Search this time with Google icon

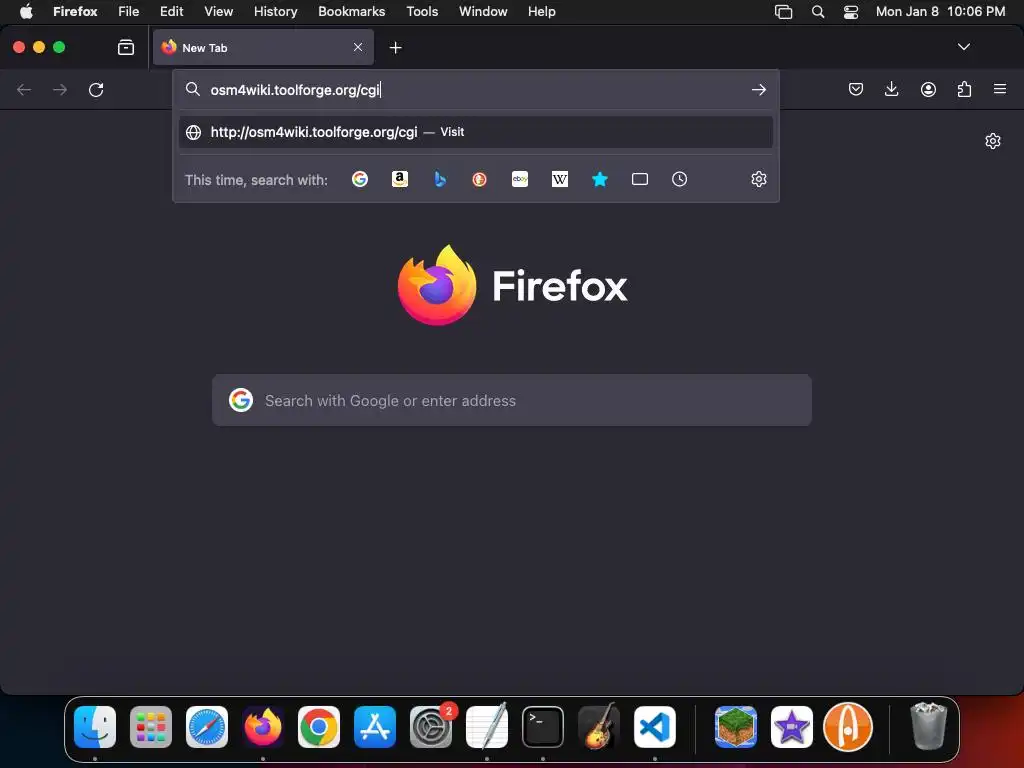pos(360,179)
